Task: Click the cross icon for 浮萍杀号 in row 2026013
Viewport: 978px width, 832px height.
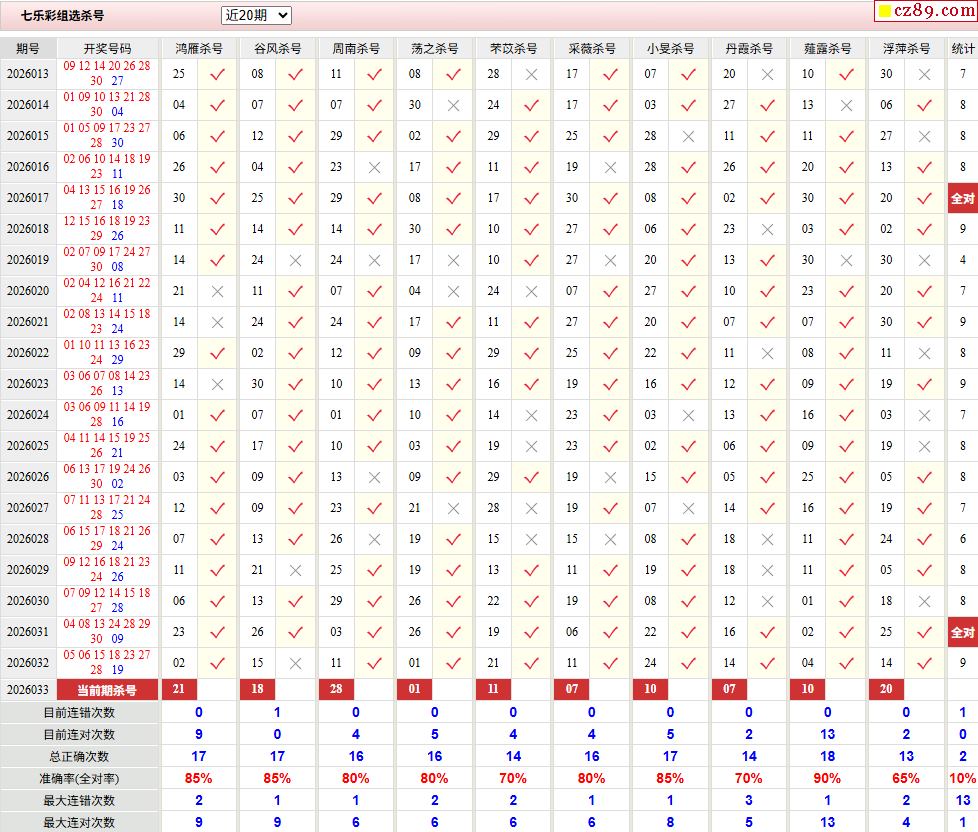Action: (x=924, y=74)
